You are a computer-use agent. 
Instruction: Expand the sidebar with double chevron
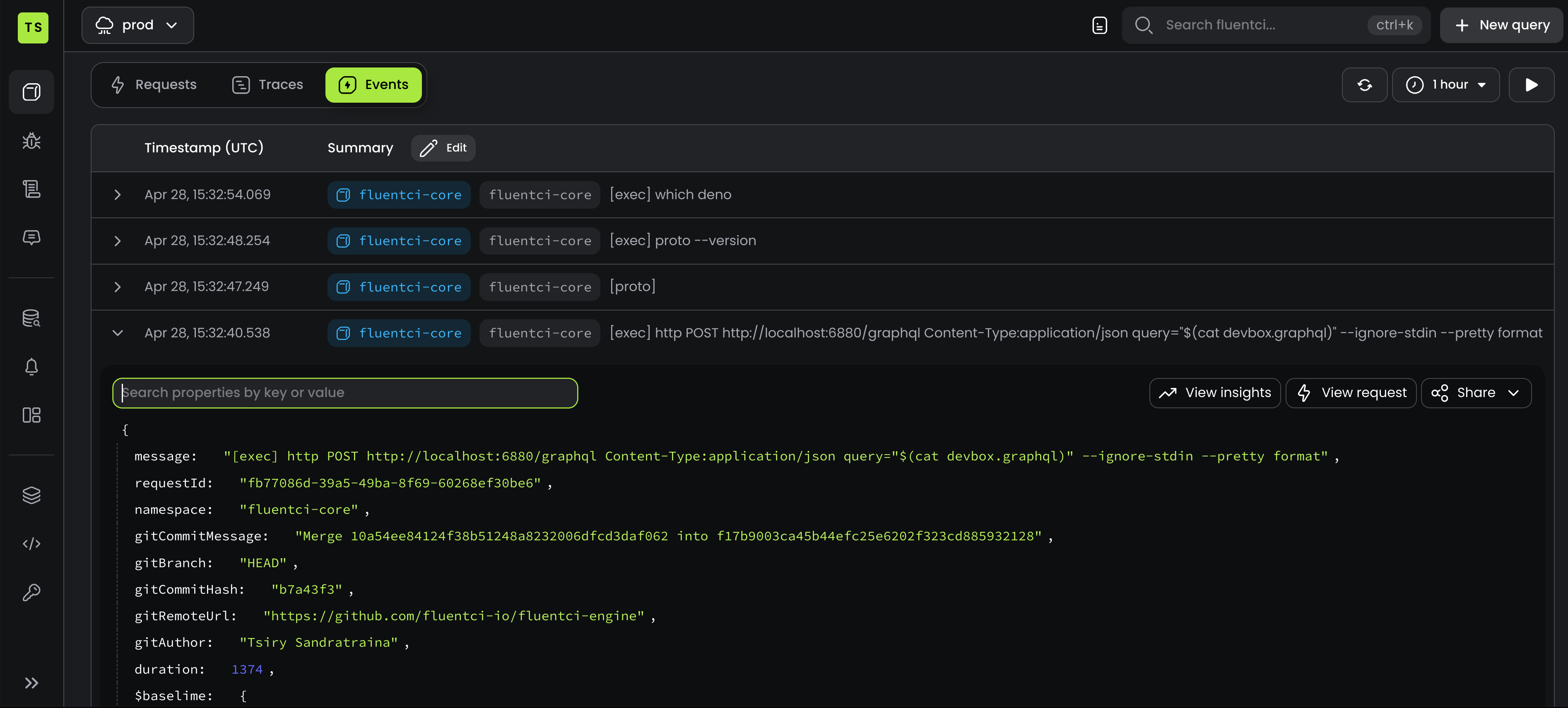(31, 682)
